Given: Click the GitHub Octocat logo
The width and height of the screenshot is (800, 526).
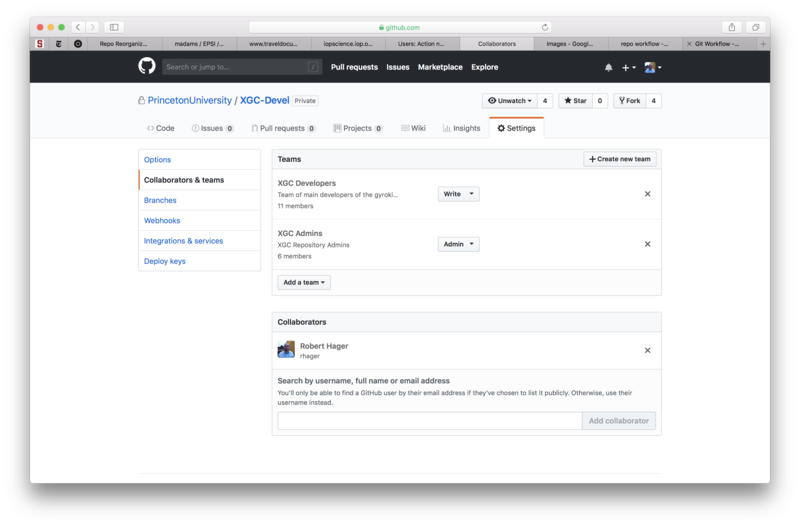Looking at the screenshot, I should click(x=147, y=66).
